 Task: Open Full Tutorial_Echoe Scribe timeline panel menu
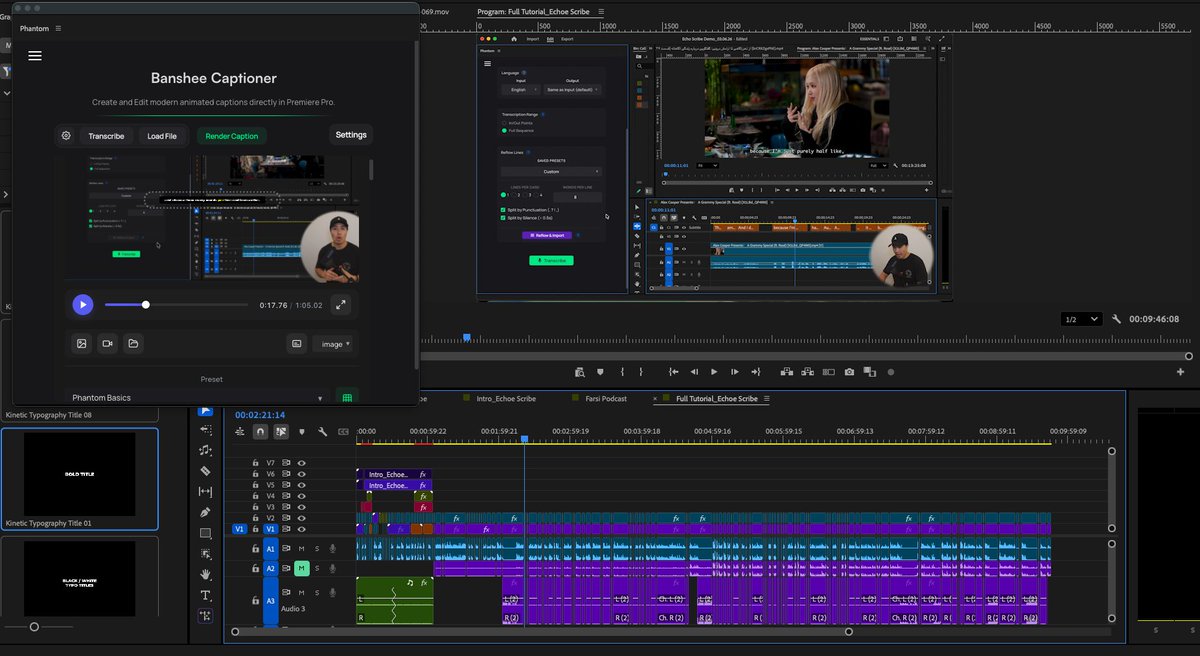click(767, 399)
